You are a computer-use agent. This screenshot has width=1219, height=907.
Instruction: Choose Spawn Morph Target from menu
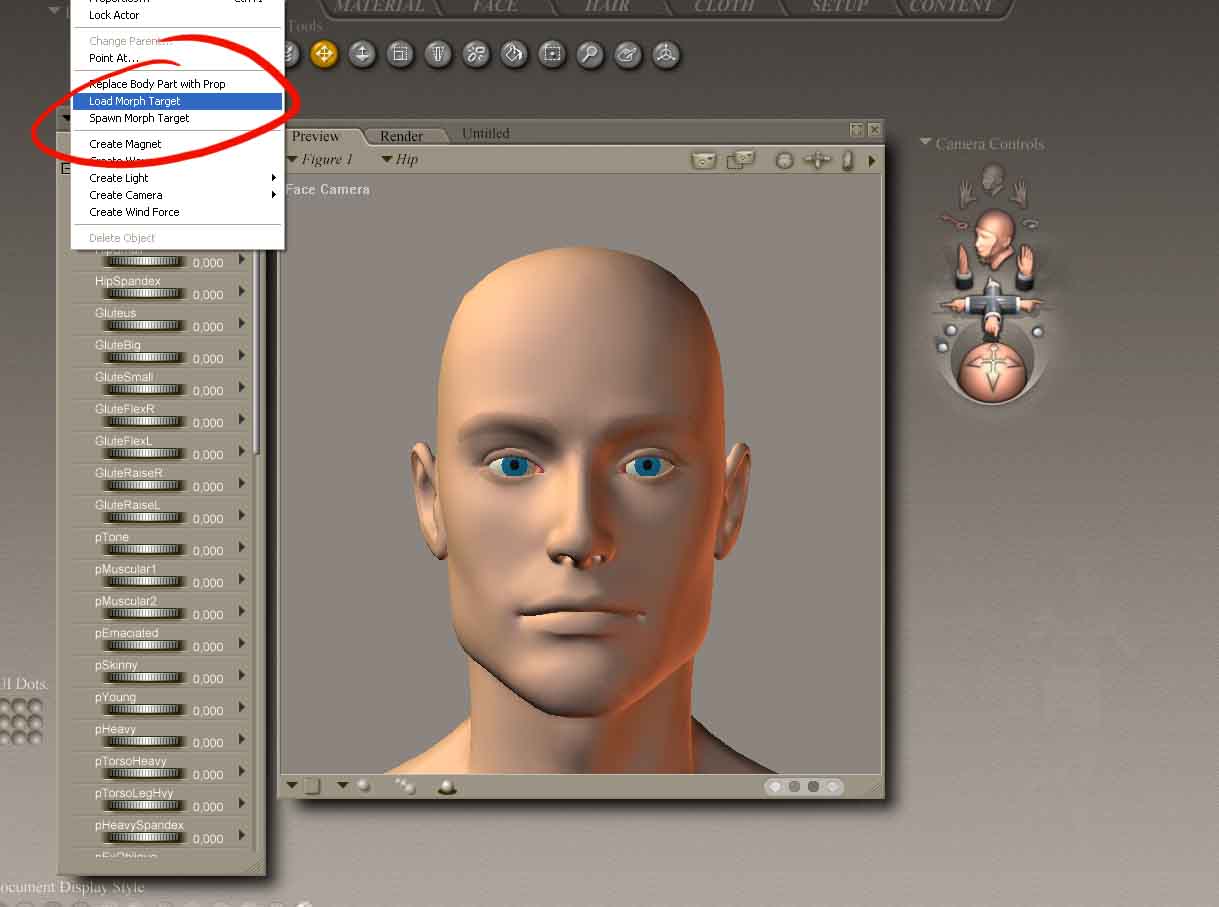[x=178, y=118]
